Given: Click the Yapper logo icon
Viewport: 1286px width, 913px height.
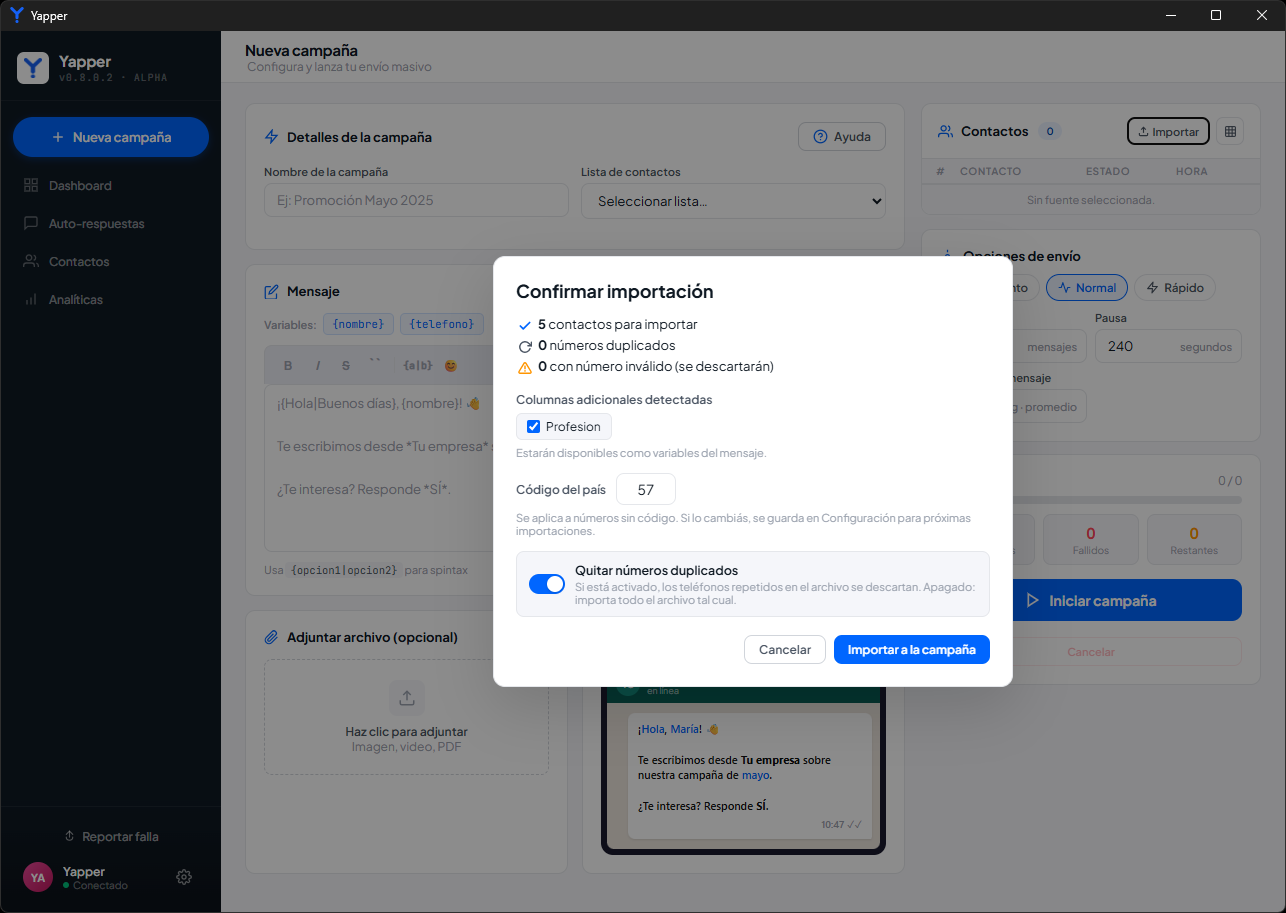Looking at the screenshot, I should click(33, 68).
